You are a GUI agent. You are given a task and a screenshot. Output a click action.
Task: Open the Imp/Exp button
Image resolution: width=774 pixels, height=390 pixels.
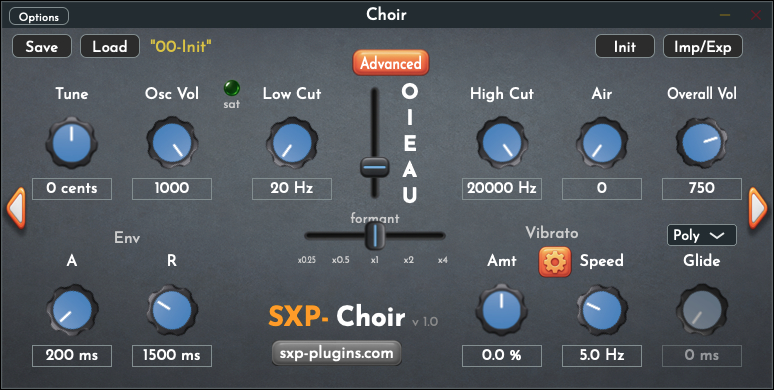point(702,46)
